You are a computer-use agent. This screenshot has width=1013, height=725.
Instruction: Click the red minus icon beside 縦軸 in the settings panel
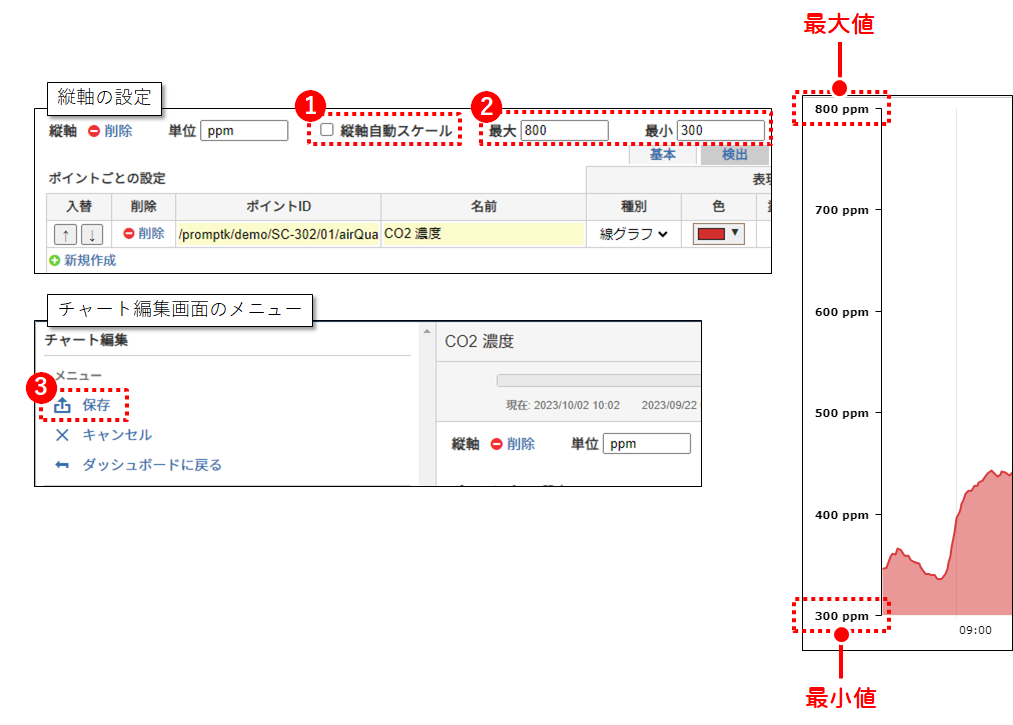[x=94, y=131]
